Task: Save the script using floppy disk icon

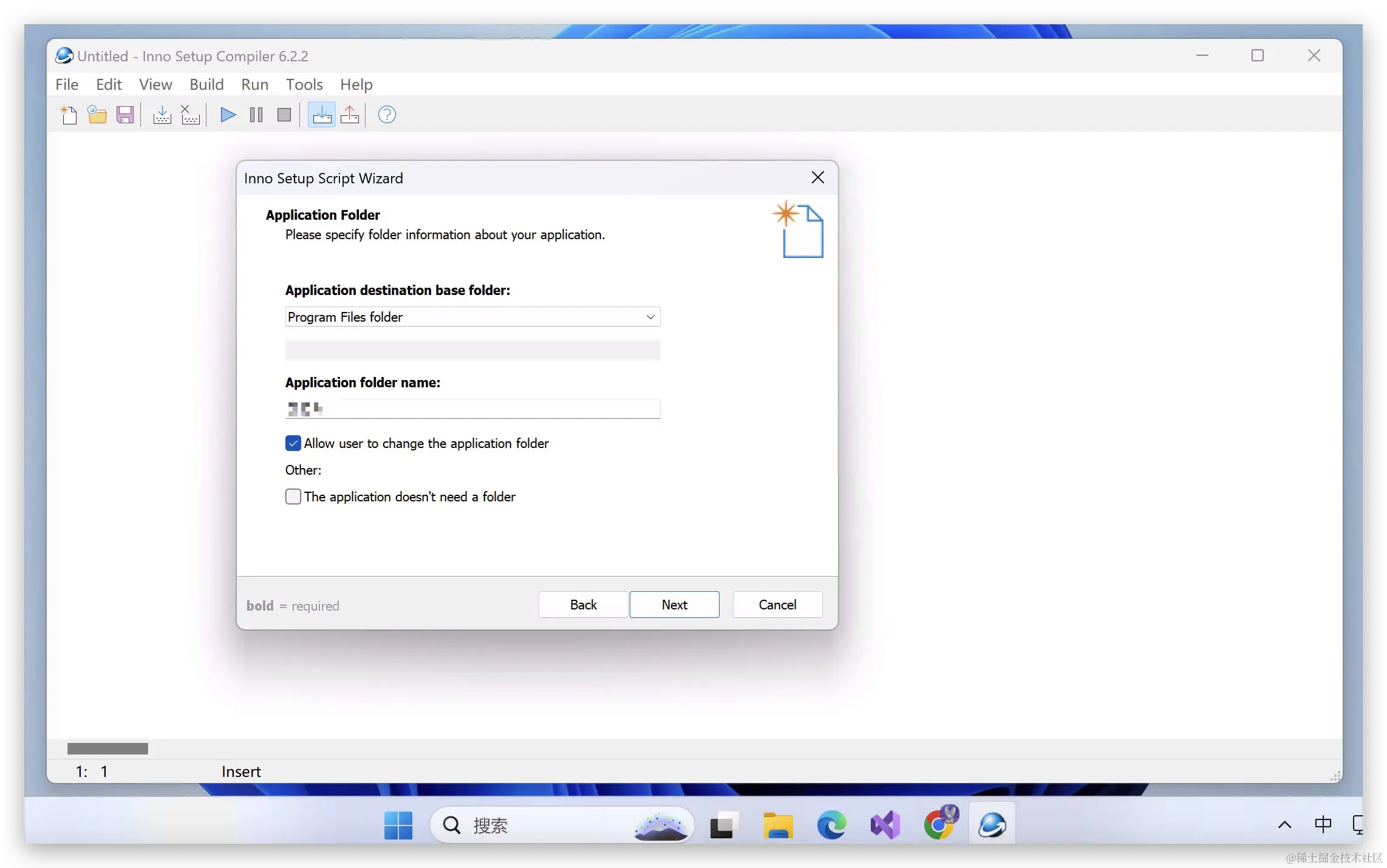Action: (x=125, y=115)
